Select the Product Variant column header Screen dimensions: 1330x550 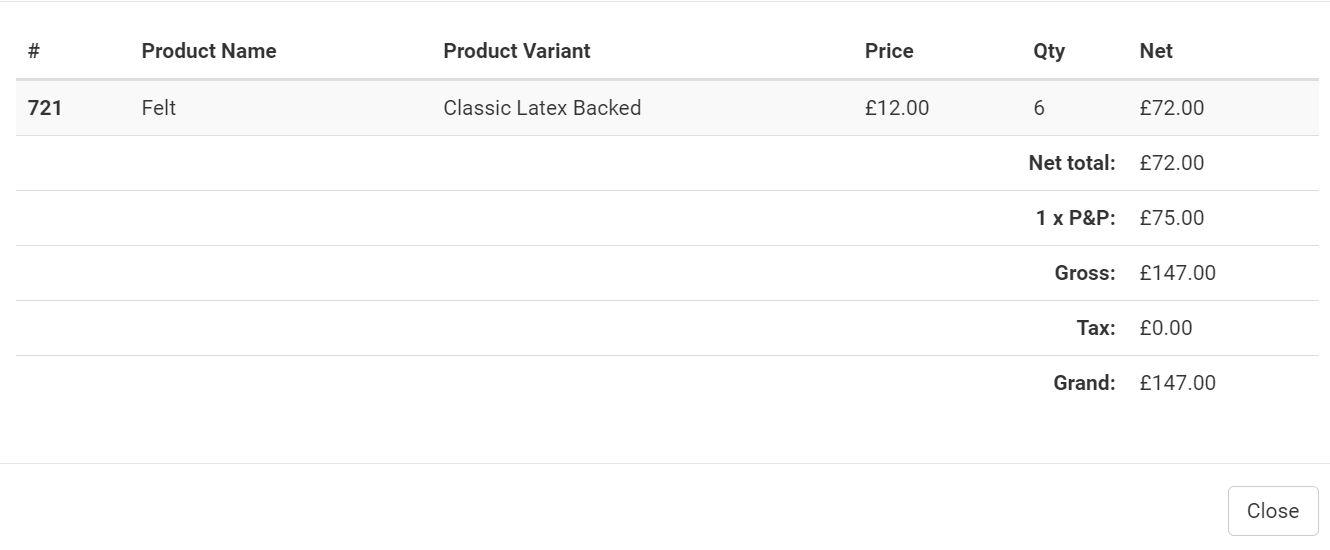pos(517,51)
